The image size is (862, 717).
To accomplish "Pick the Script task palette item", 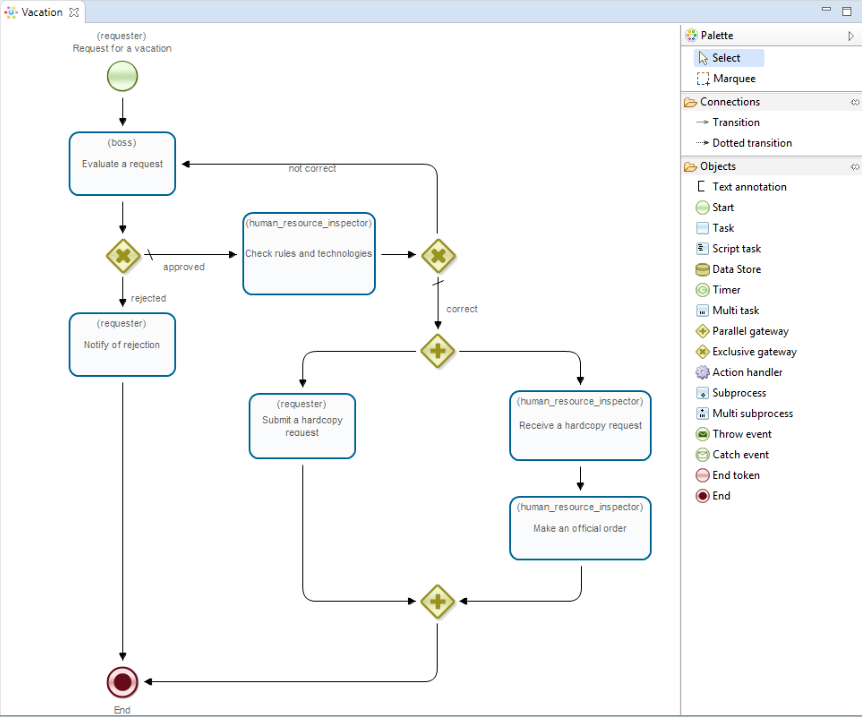I will [735, 249].
